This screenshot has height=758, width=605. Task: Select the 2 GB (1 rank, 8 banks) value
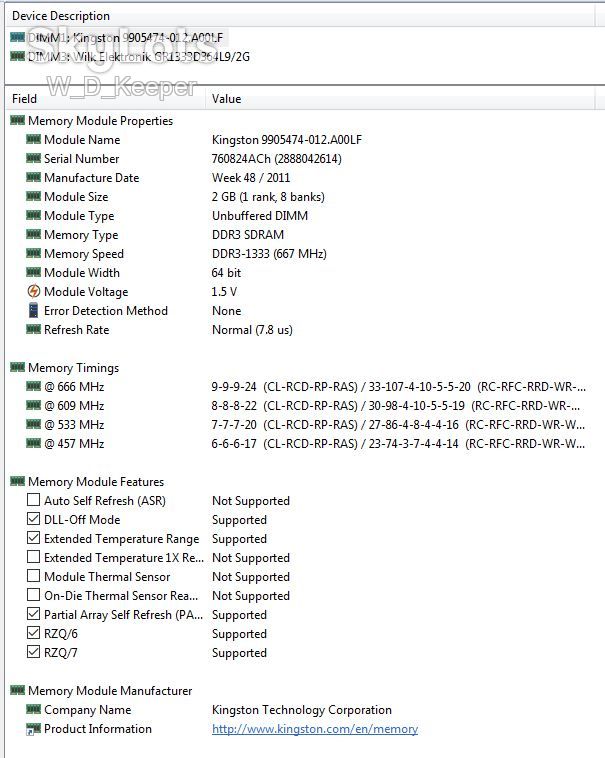[x=268, y=197]
